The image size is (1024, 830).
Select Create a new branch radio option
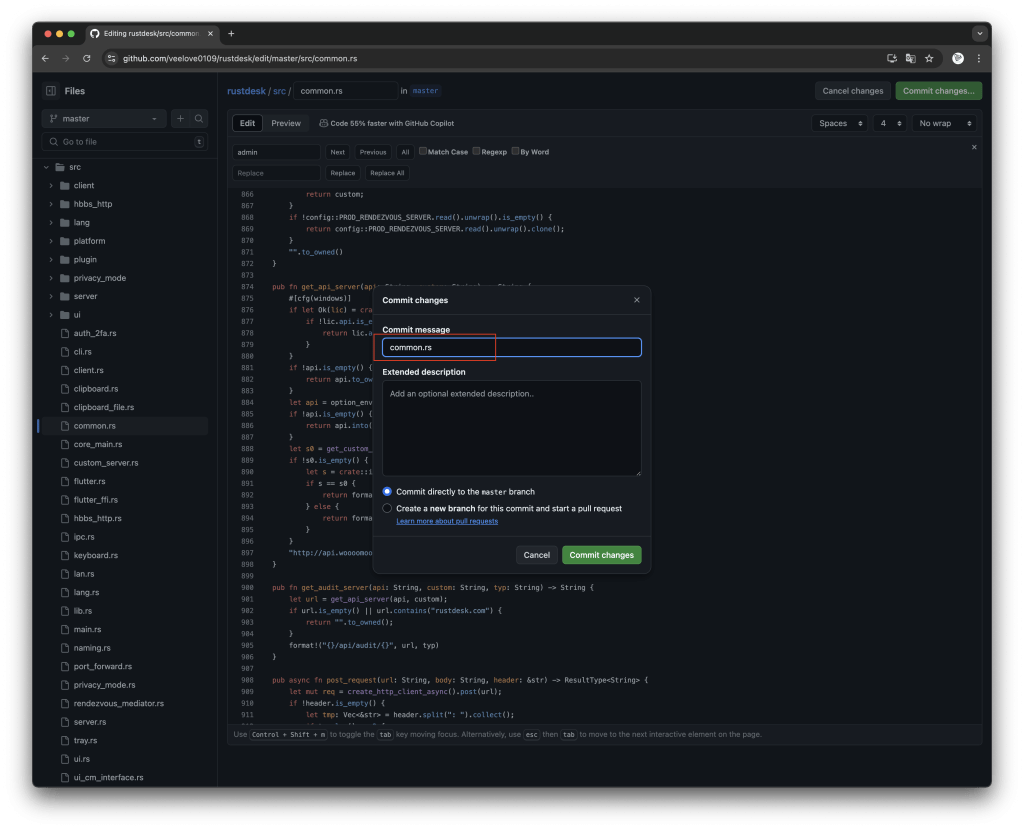(x=388, y=508)
